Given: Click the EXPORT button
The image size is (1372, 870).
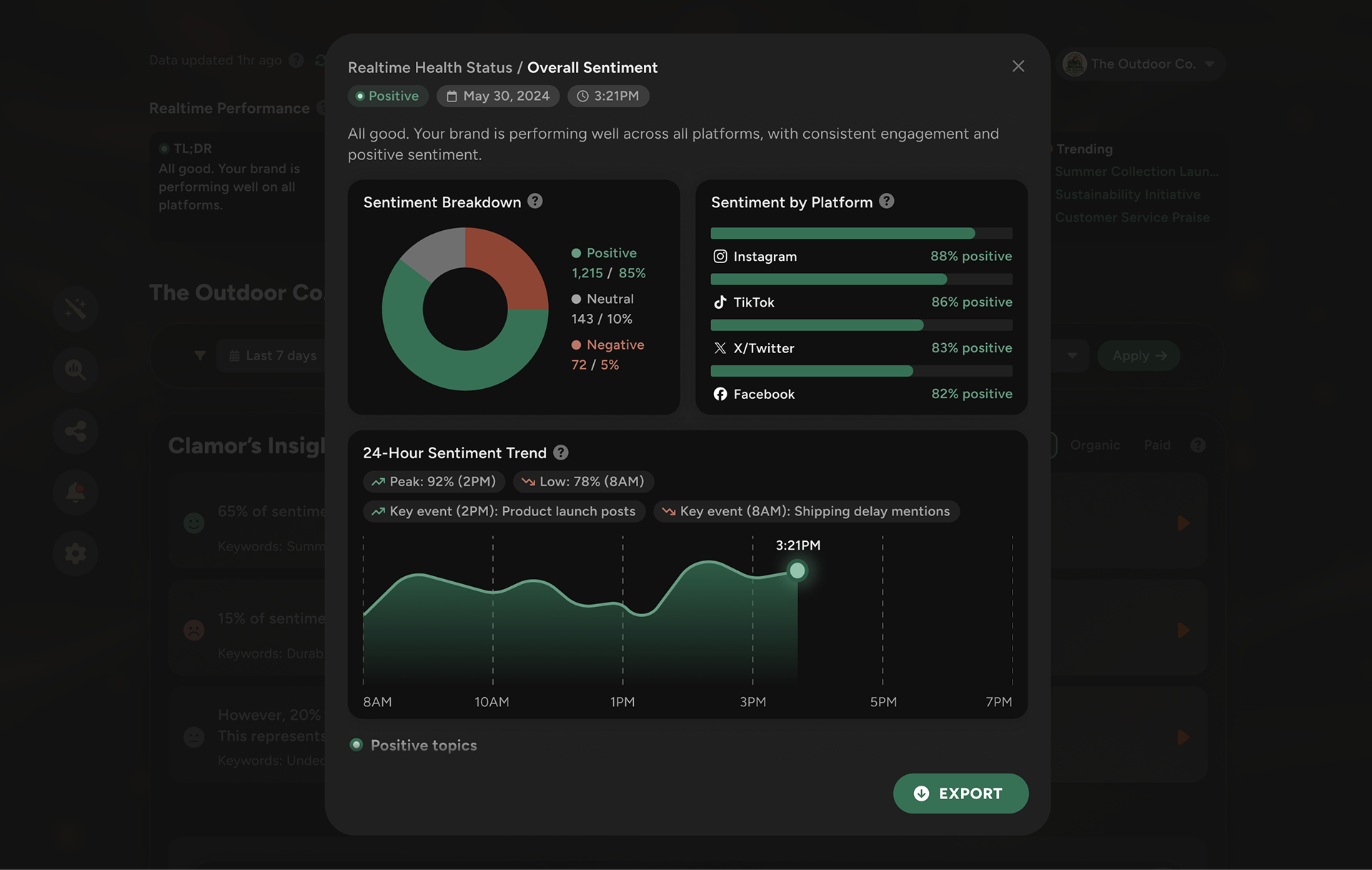Looking at the screenshot, I should point(960,794).
